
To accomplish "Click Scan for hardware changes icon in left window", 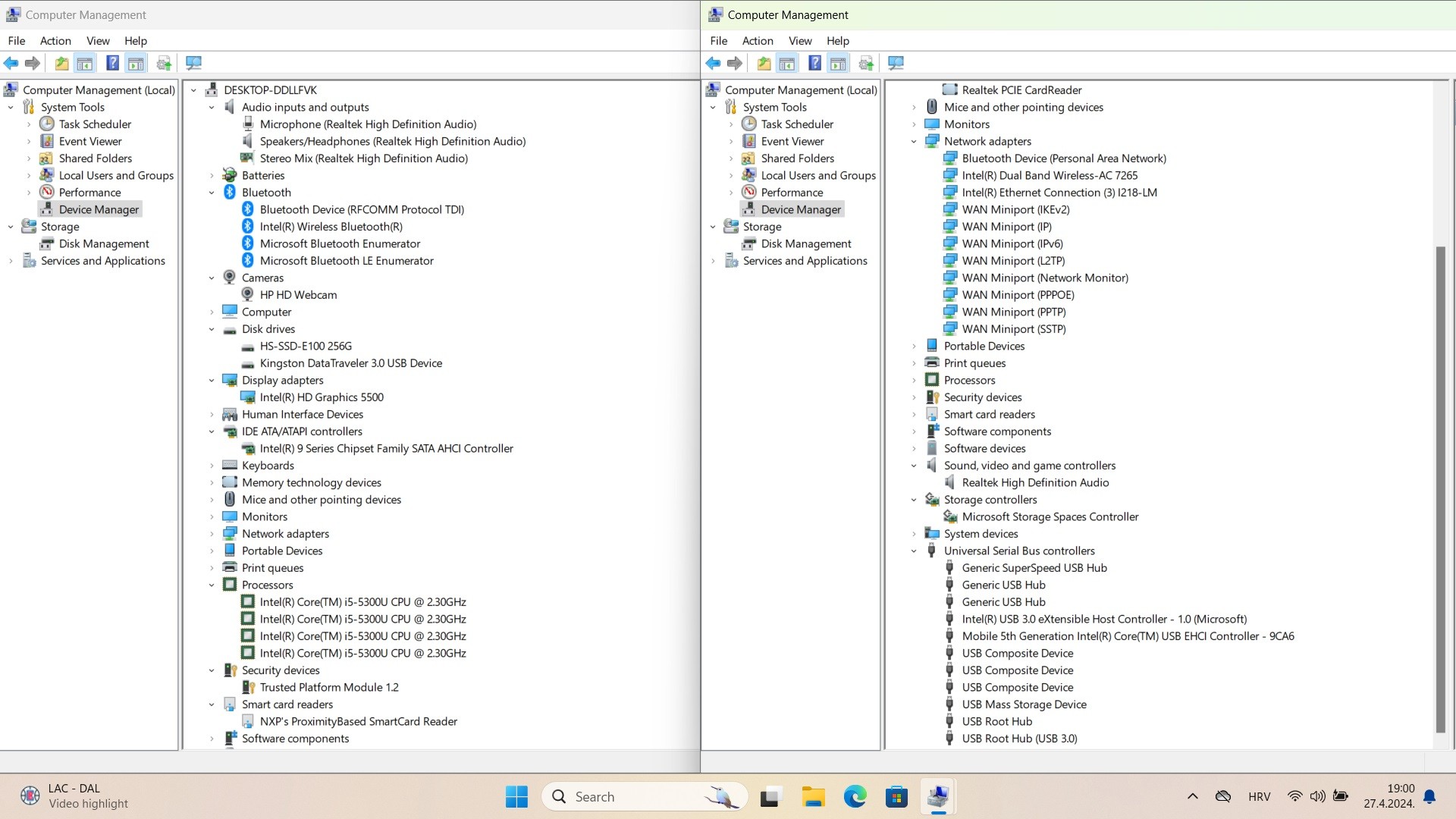I will [193, 64].
